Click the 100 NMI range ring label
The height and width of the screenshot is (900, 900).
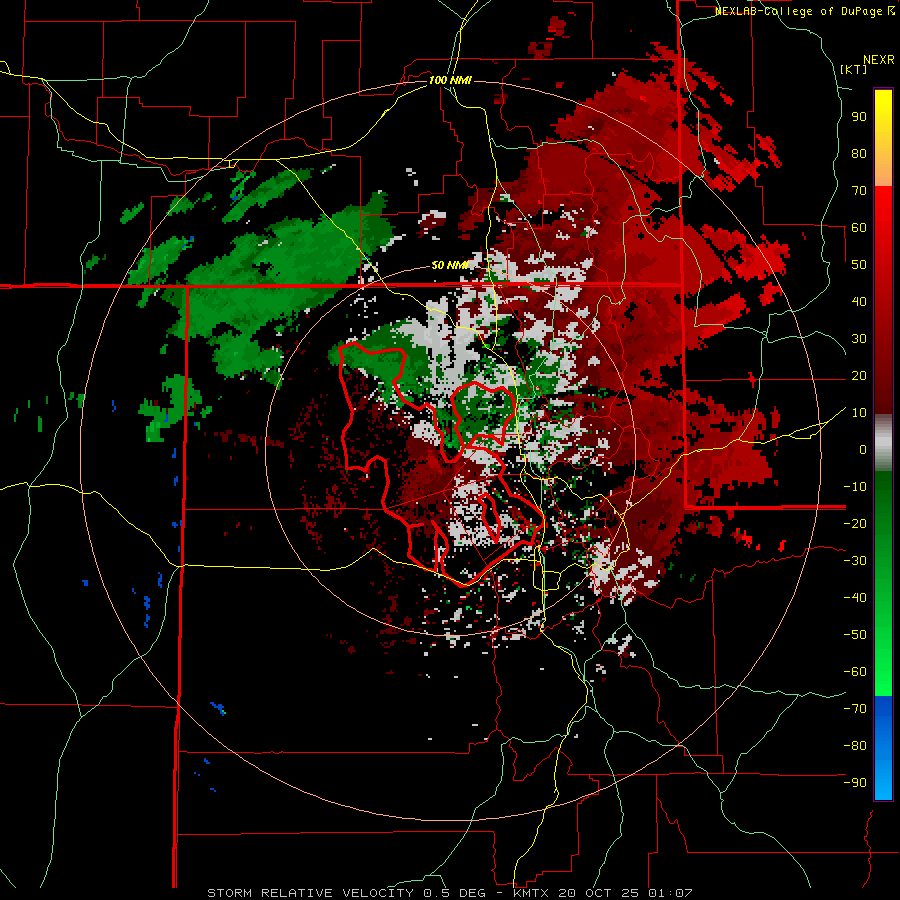click(x=450, y=80)
